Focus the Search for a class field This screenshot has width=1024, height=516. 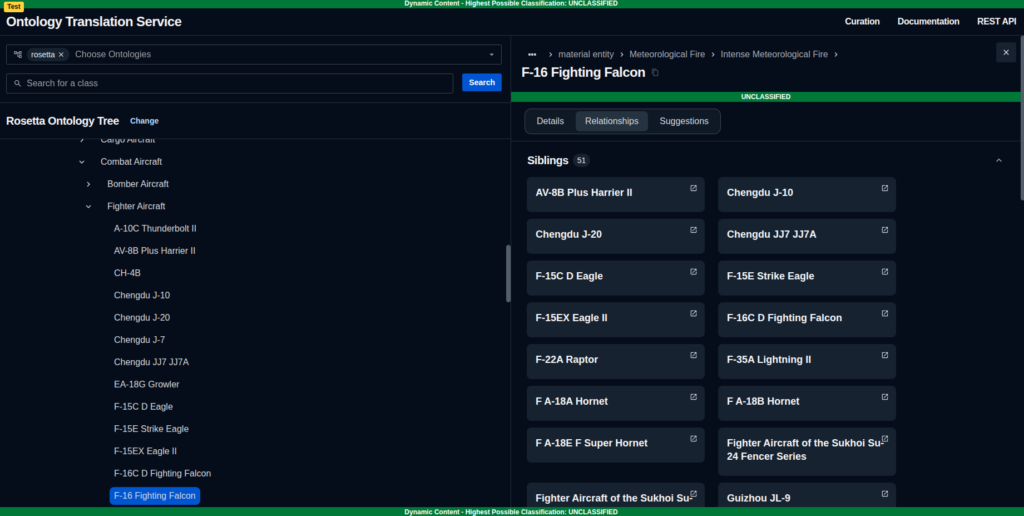coord(230,83)
